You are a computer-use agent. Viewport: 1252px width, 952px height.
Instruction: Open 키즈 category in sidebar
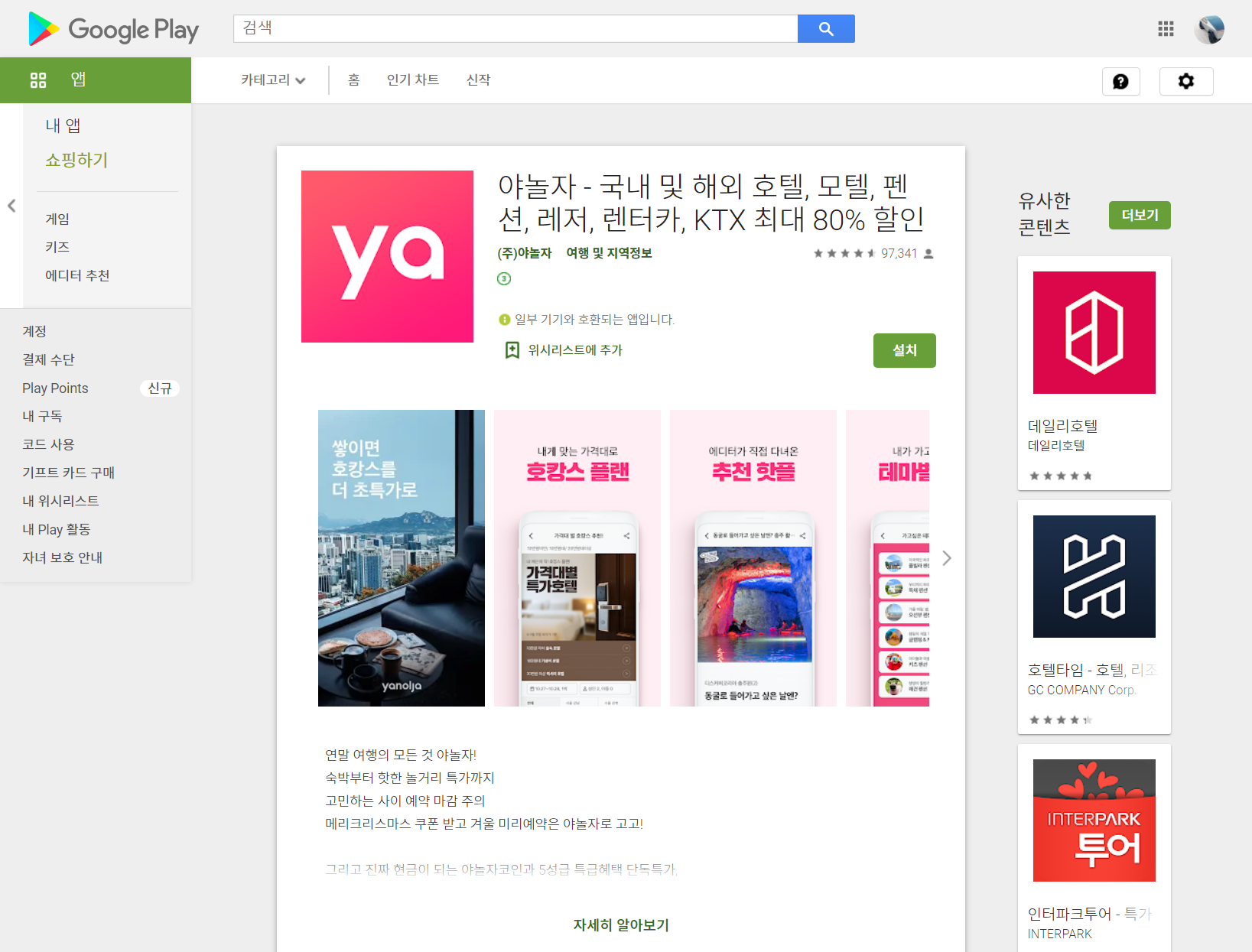57,247
